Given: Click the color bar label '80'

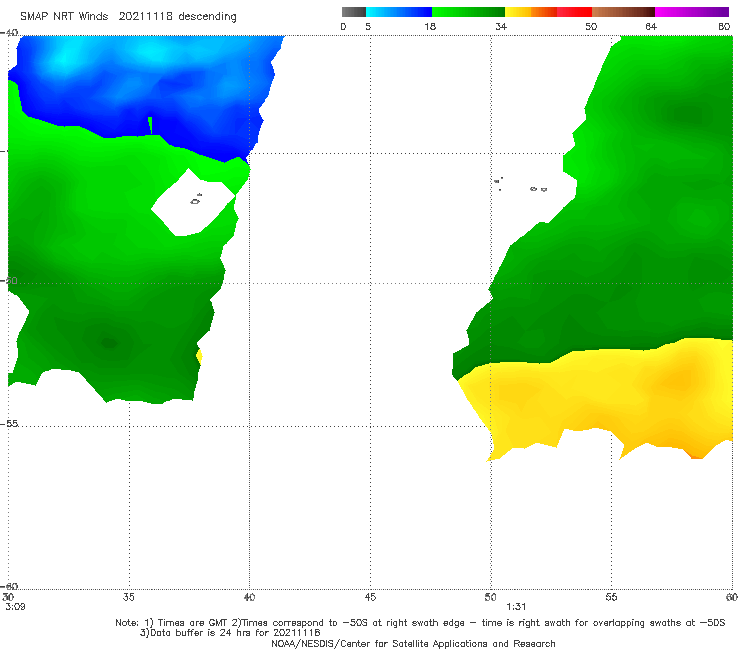Looking at the screenshot, I should [x=724, y=26].
